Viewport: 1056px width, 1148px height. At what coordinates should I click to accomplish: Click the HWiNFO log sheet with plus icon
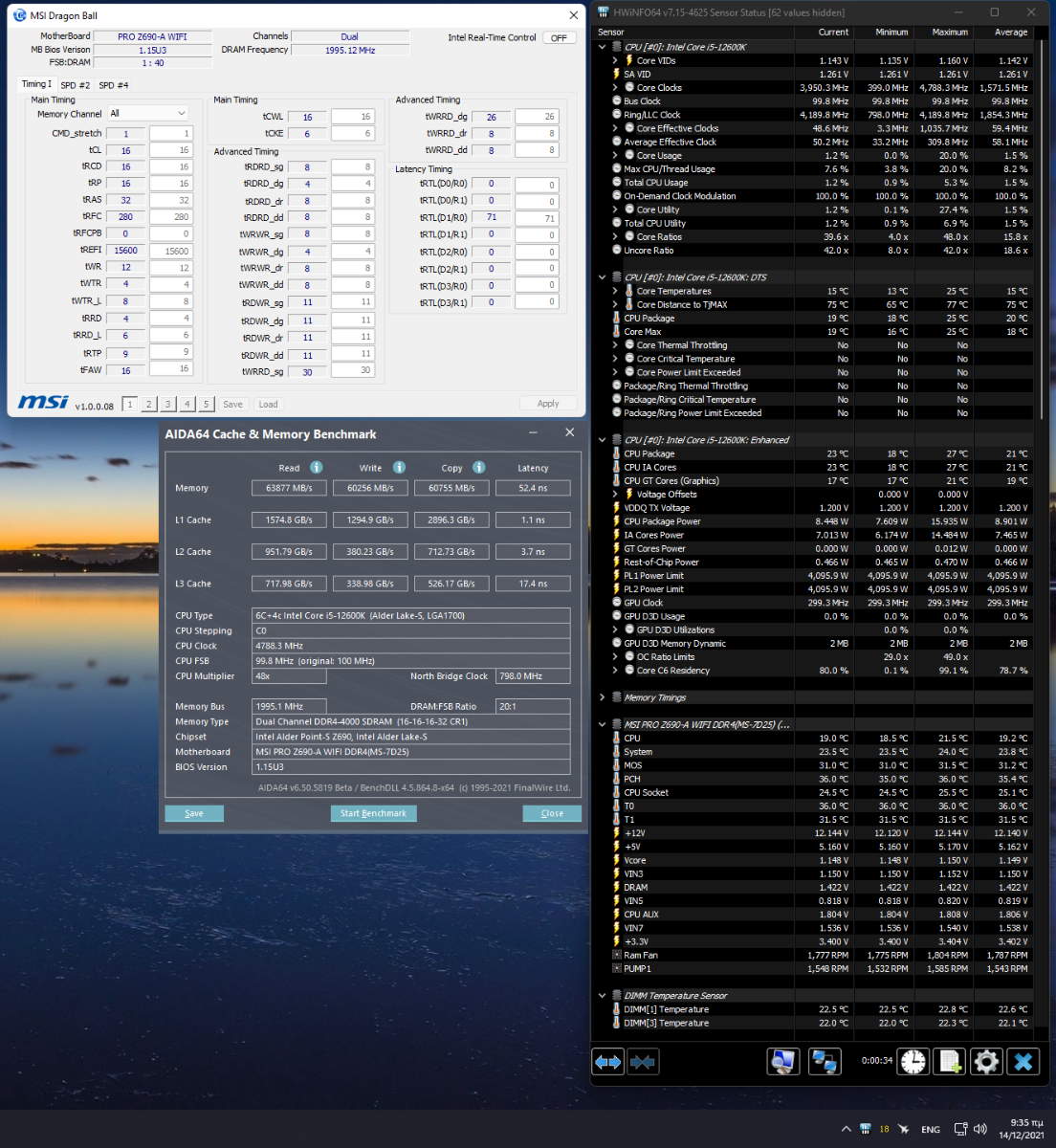(x=950, y=1062)
